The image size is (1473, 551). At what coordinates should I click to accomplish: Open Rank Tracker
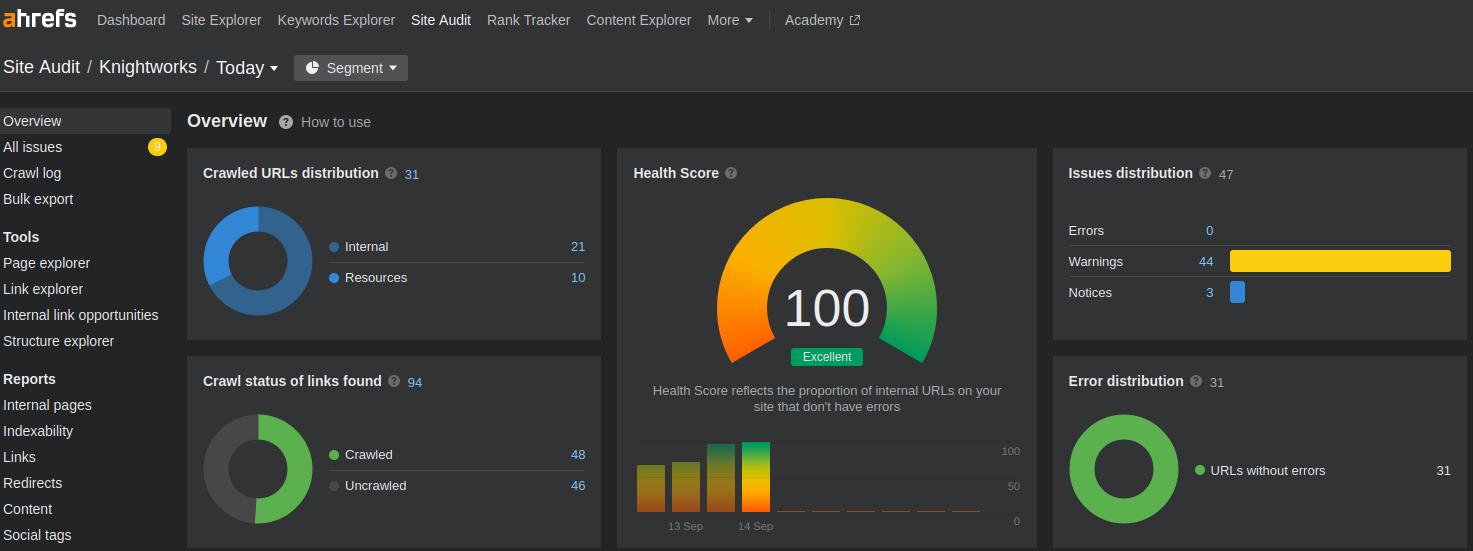click(528, 20)
